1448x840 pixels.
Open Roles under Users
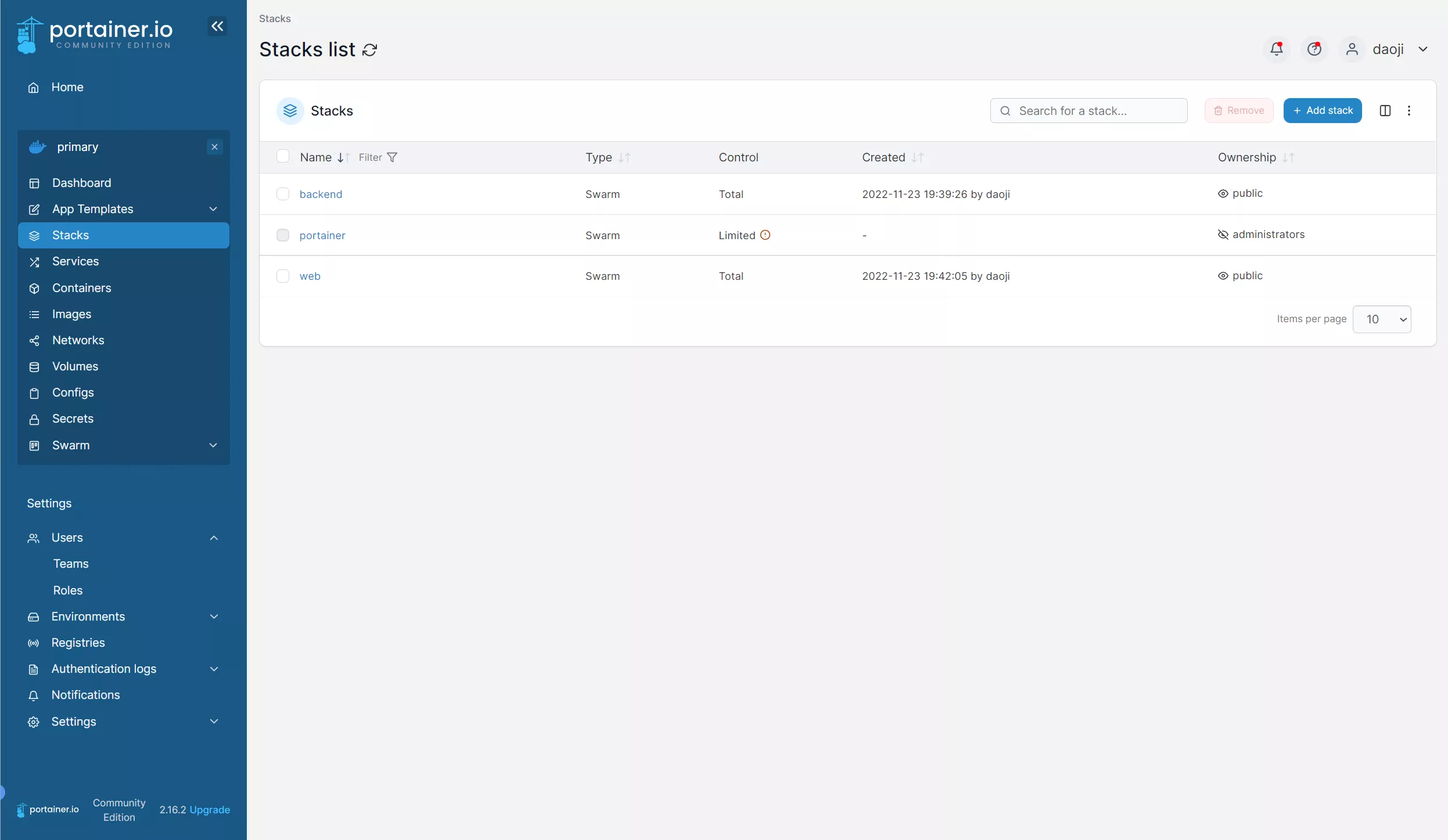tap(67, 590)
